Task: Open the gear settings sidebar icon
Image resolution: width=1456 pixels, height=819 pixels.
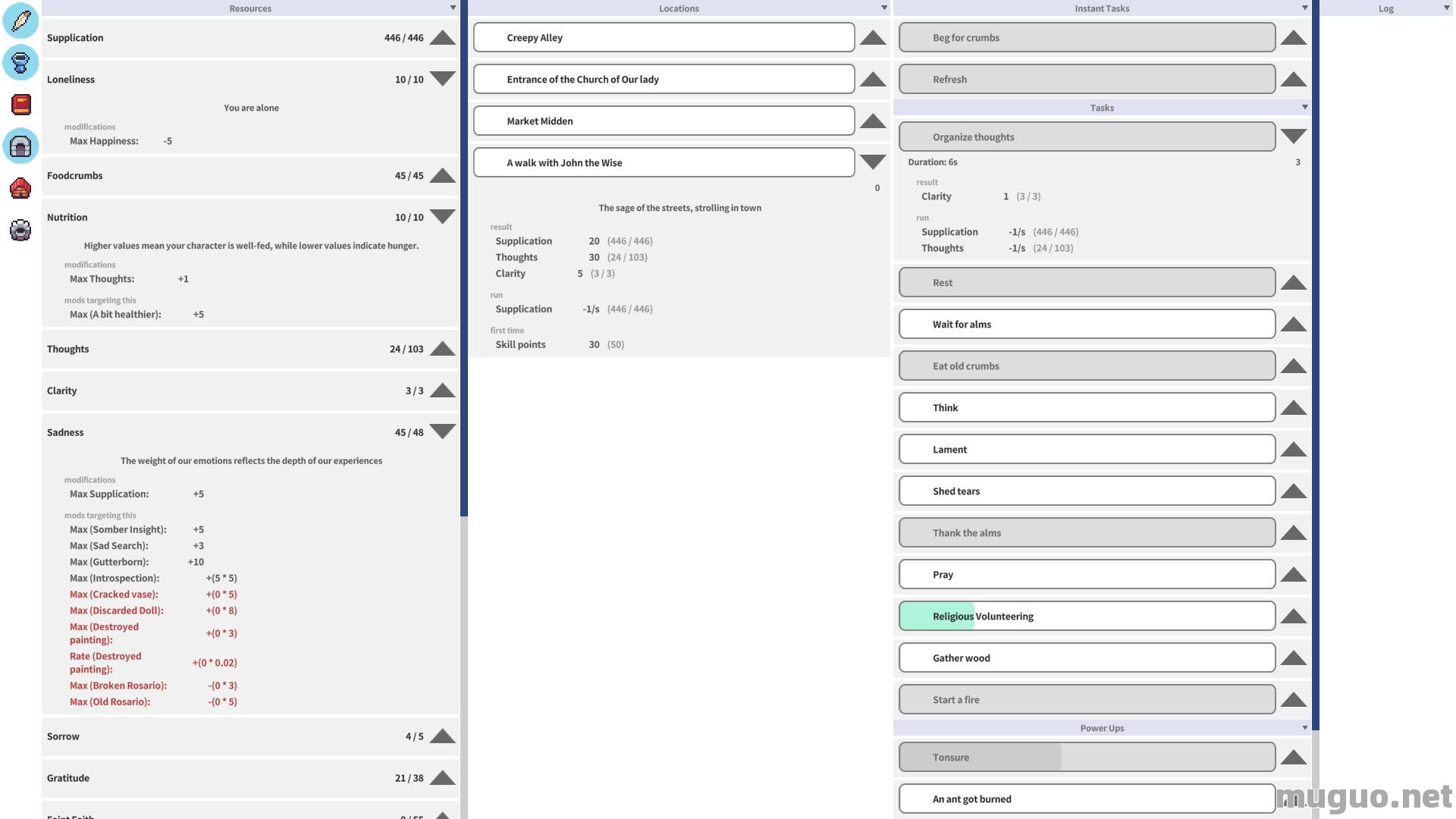Action: click(20, 229)
